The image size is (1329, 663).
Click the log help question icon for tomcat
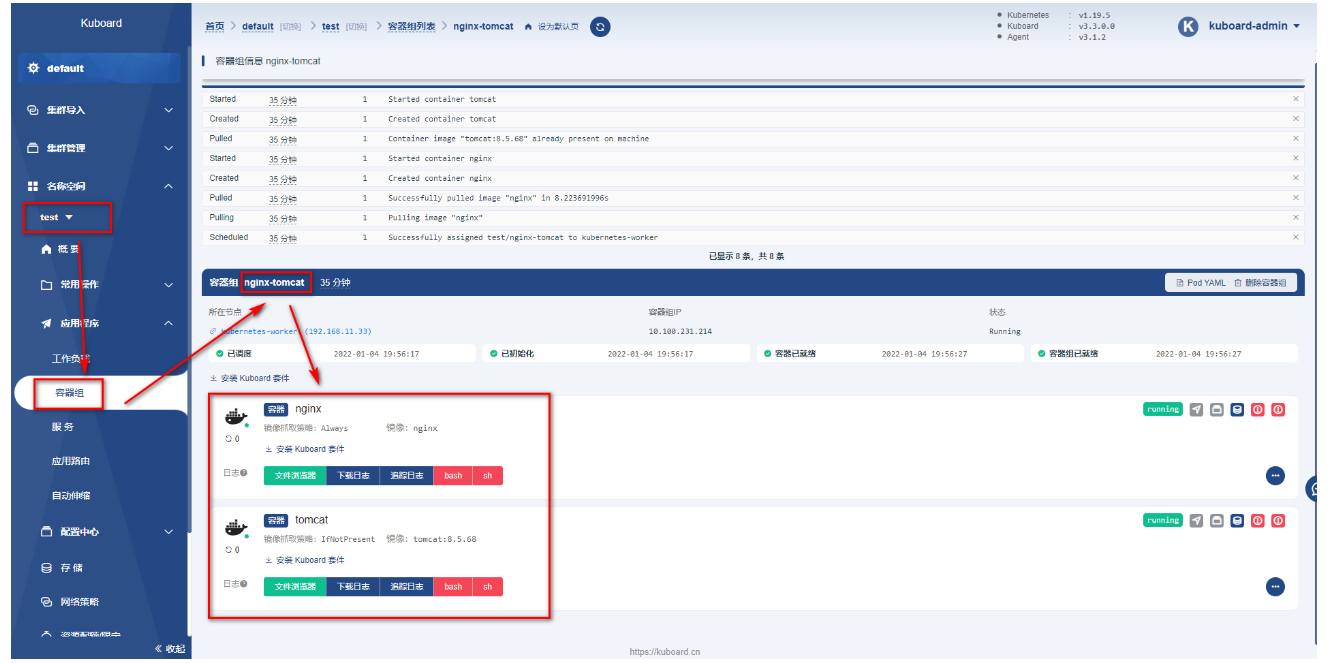pos(243,584)
